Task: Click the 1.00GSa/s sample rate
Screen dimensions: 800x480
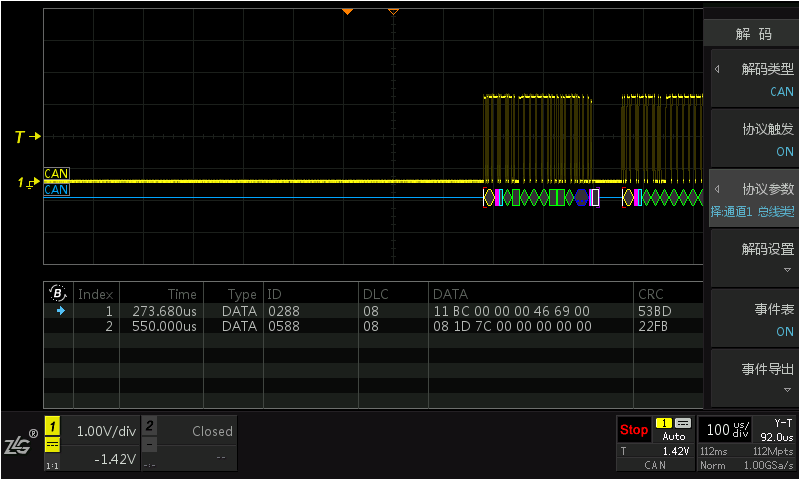Action: 768,465
